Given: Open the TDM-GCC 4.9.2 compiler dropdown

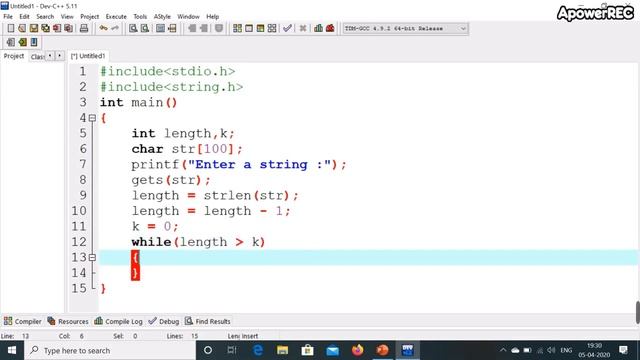Looking at the screenshot, I should click(405, 29).
